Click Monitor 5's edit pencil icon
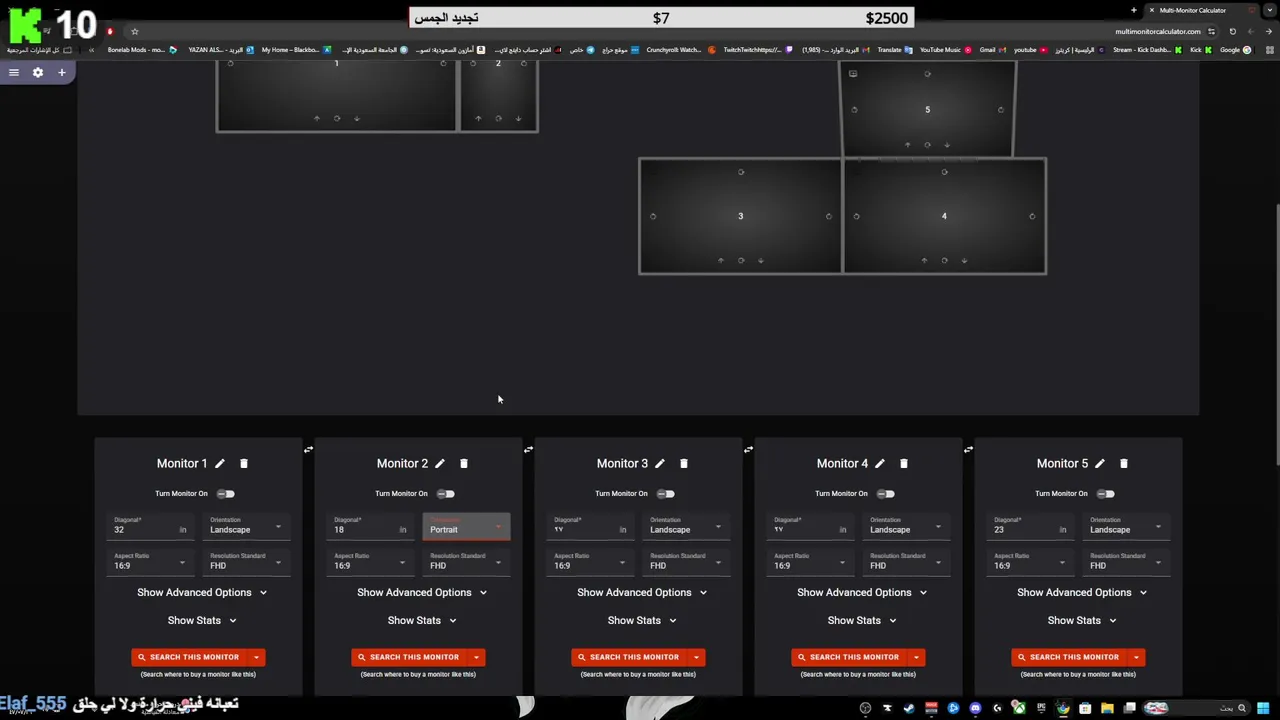This screenshot has width=1280, height=720. click(1100, 463)
